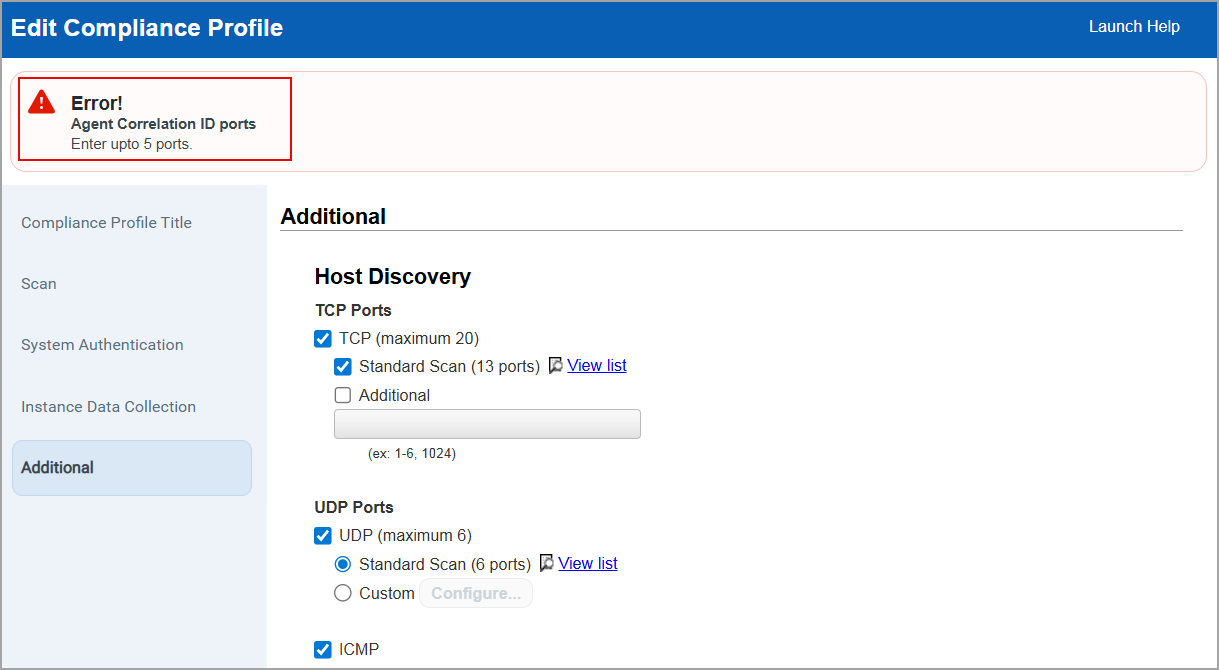Toggle the UDP (maximum 6) checkbox
The height and width of the screenshot is (670, 1219).
click(x=323, y=535)
